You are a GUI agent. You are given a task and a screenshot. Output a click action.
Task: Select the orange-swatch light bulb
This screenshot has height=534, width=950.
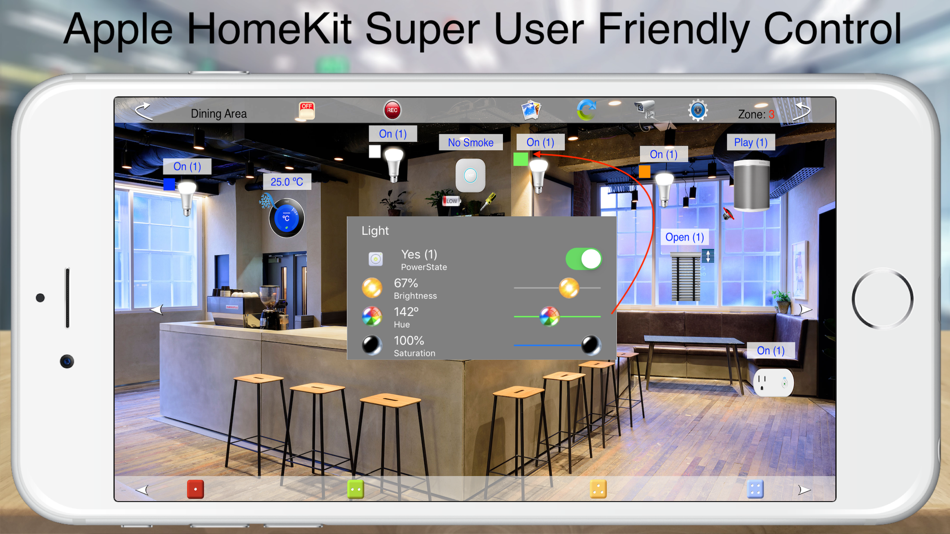coord(664,189)
